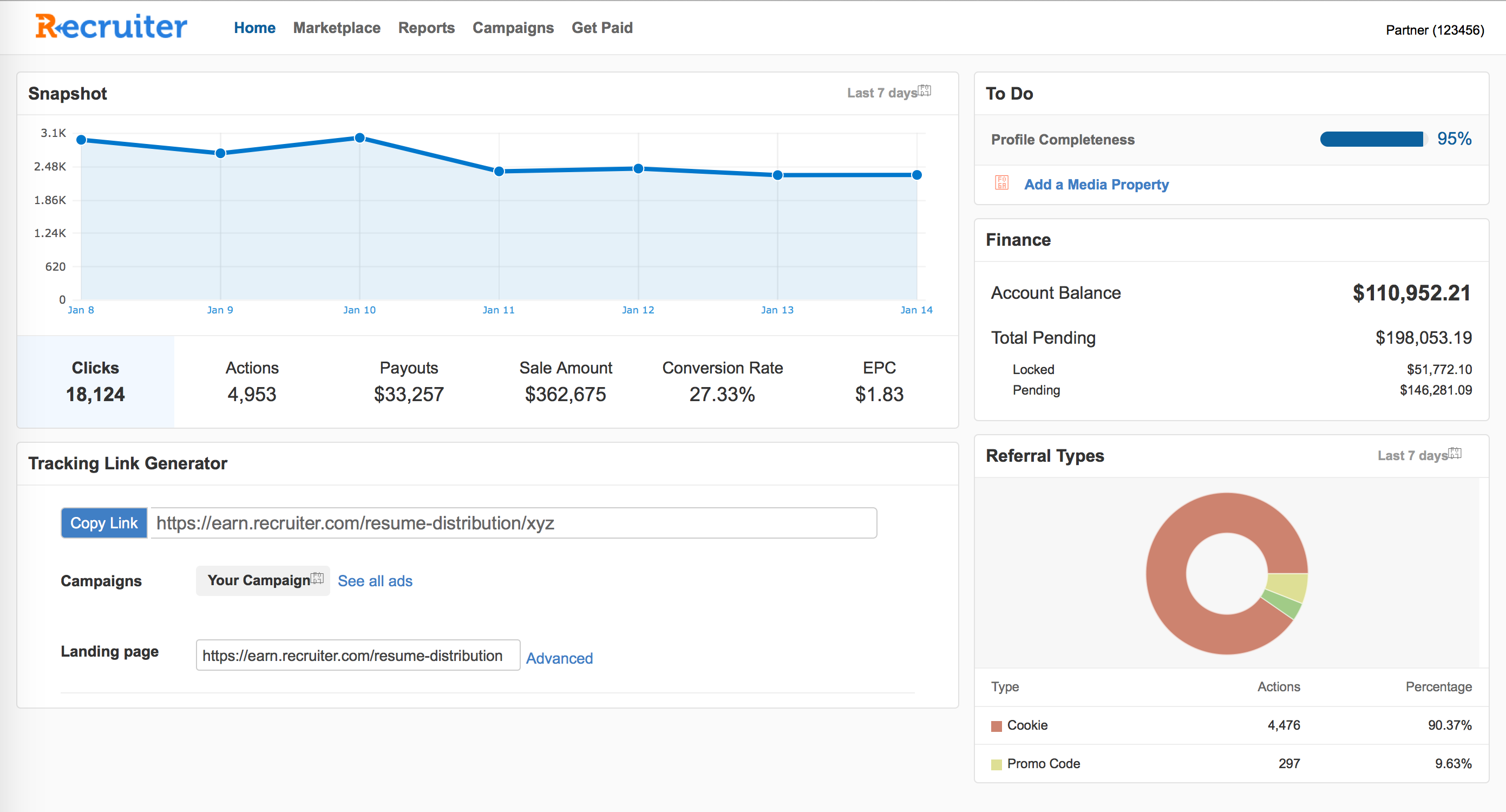This screenshot has height=812, width=1506.
Task: Click the Cookie legend color square
Action: pyautogui.click(x=996, y=726)
